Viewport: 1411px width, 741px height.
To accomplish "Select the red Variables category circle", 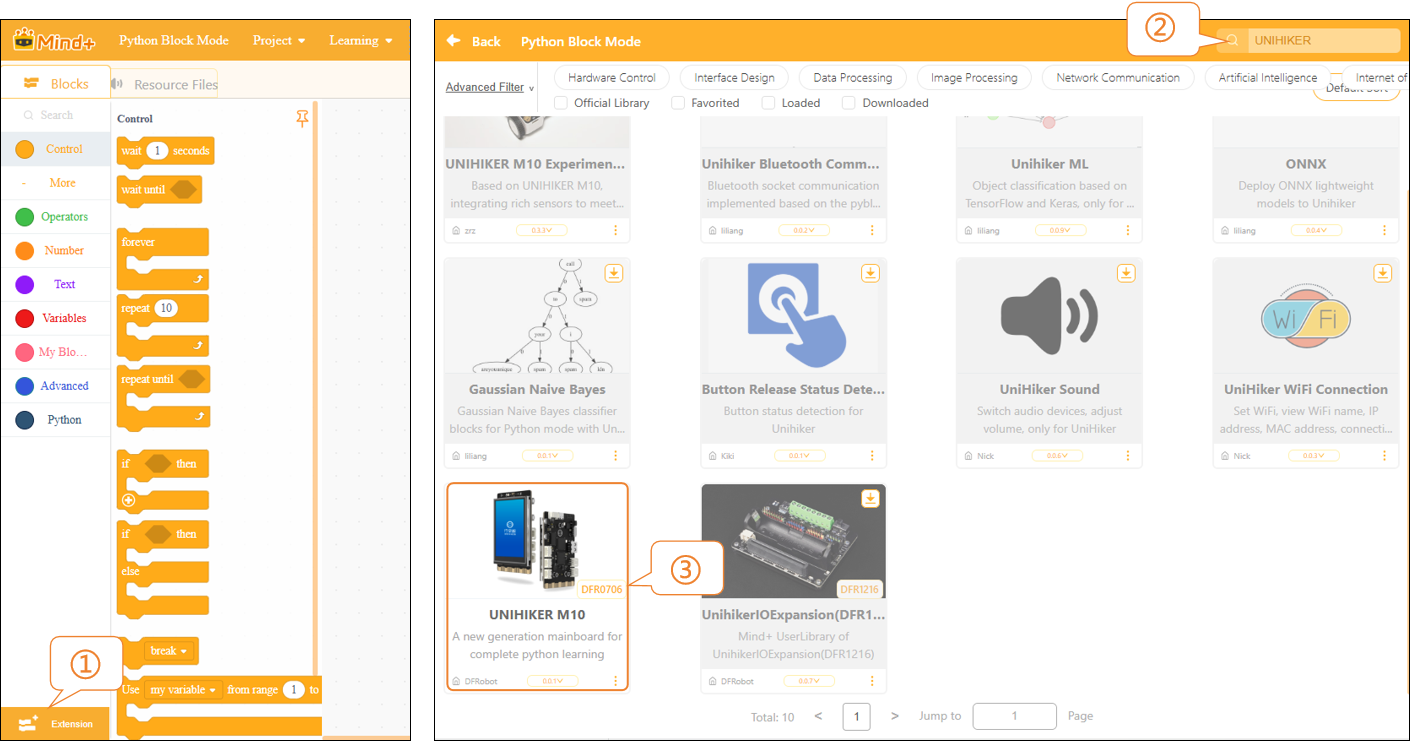I will 25,319.
